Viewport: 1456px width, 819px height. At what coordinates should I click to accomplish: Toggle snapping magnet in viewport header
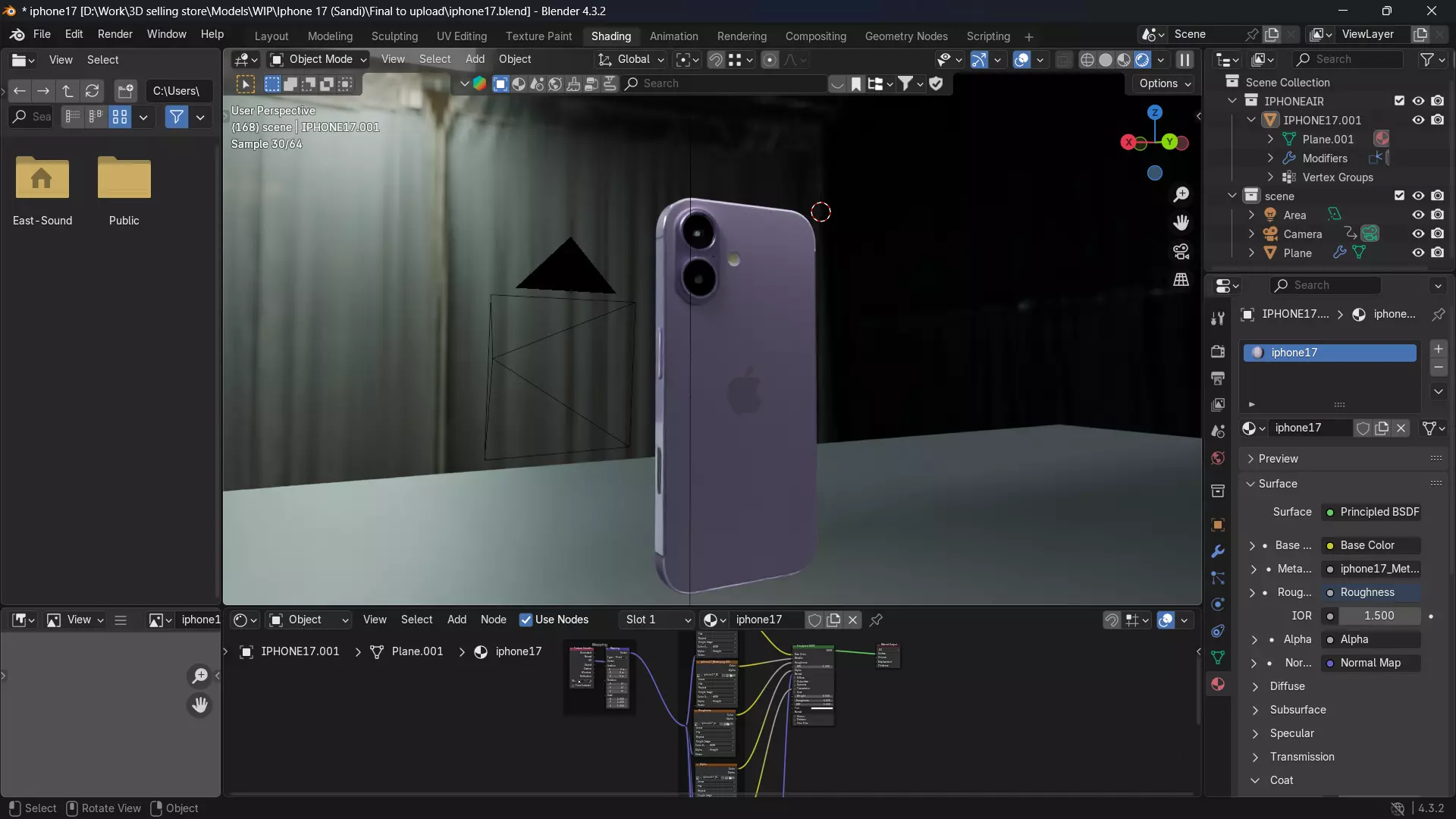[716, 60]
